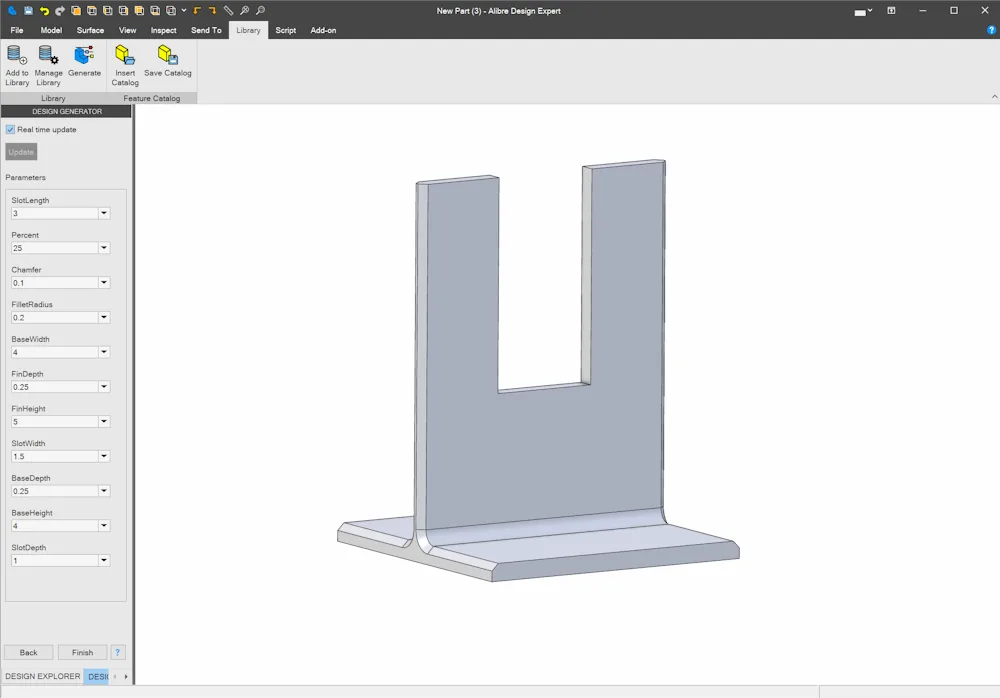1000x698 pixels.
Task: Click the SlotWidth value field
Action: (x=55, y=456)
